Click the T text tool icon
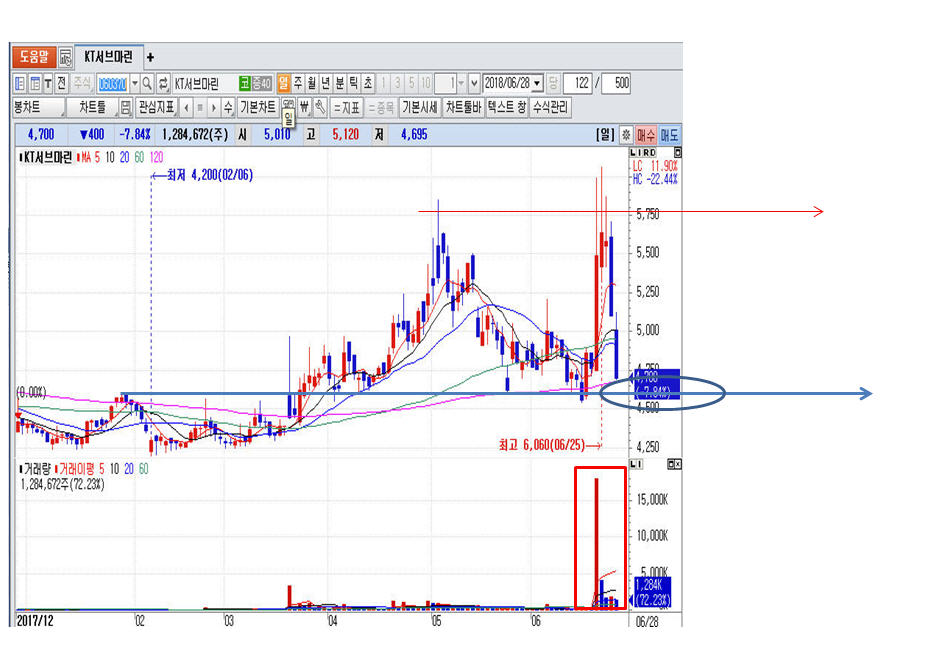Viewport: 938px width, 660px height. click(47, 83)
